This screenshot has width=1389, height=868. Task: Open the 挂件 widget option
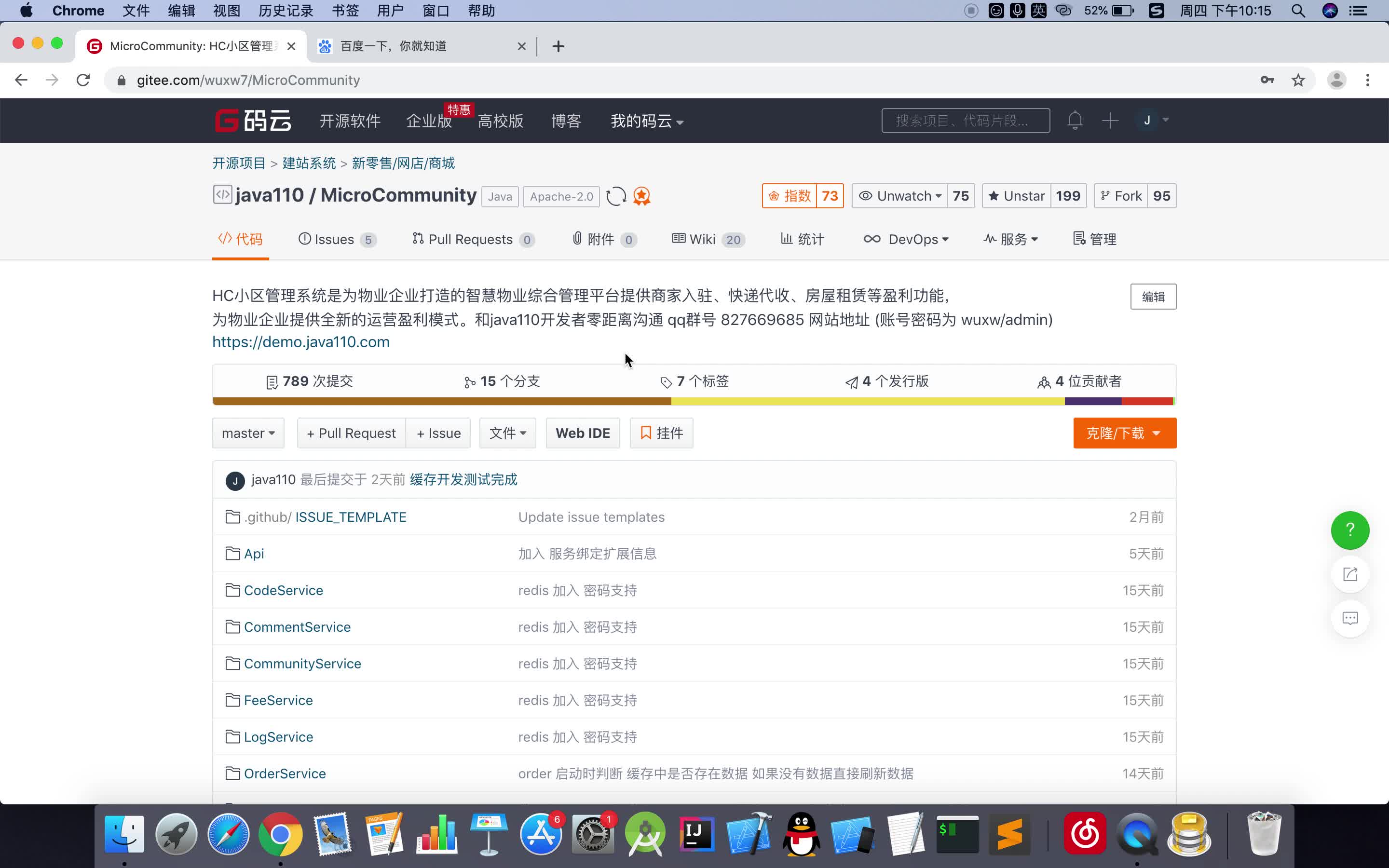click(661, 433)
